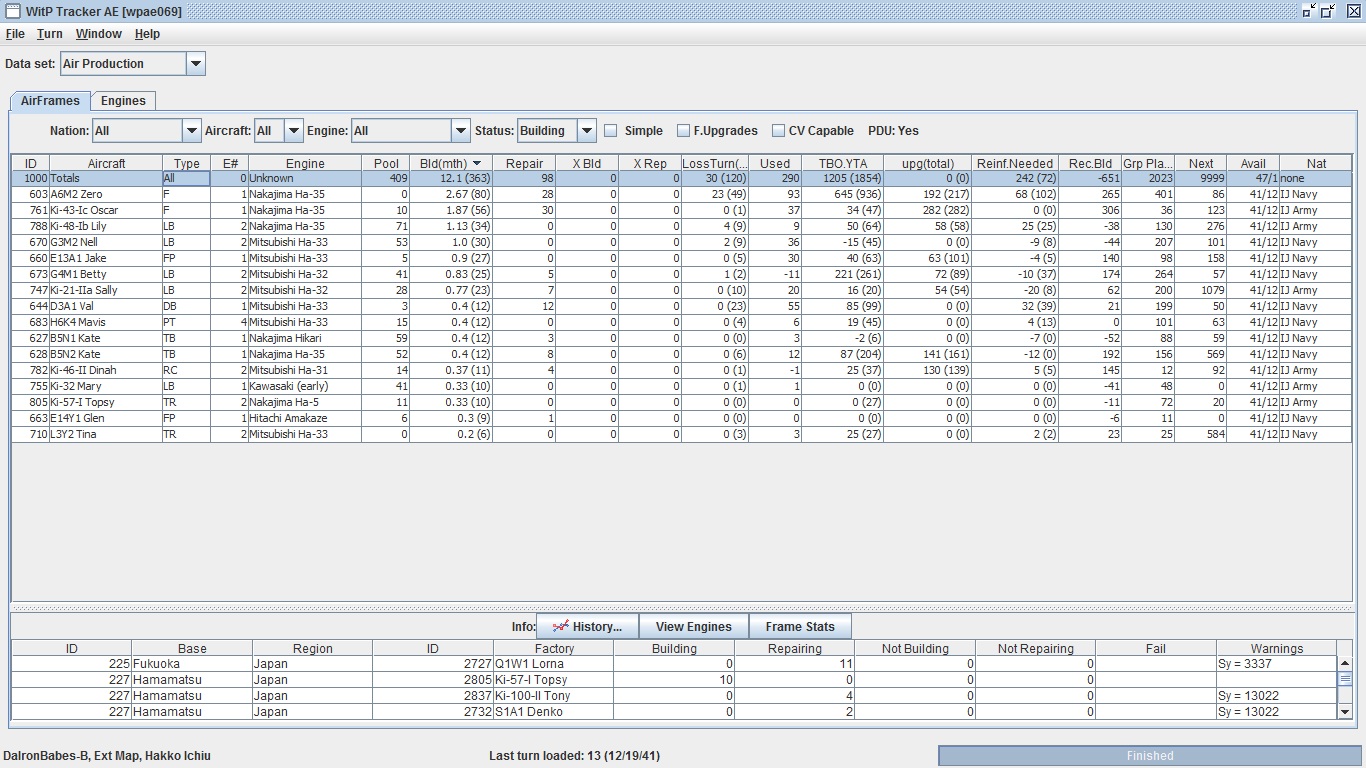This screenshot has height=768, width=1366.
Task: Click the sort arrow in Bld(mth) header
Action: point(477,163)
